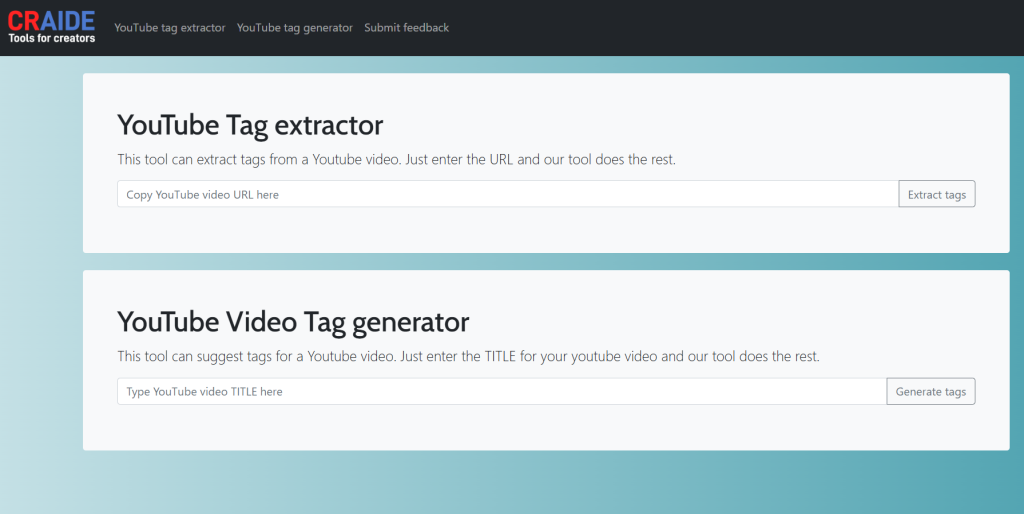Click the YouTube Tag extractor heading
This screenshot has height=514, width=1024.
(250, 125)
